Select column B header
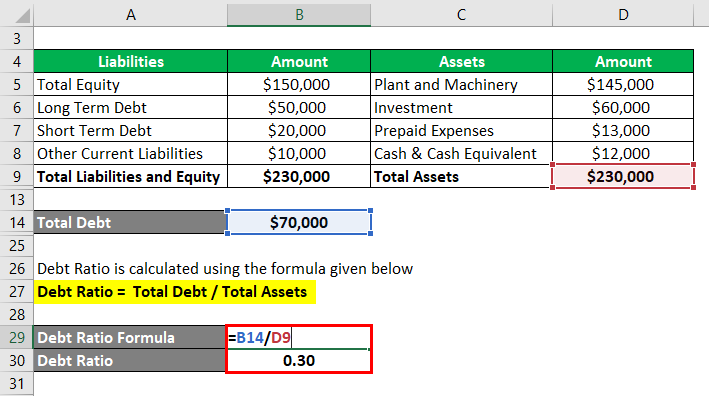This screenshot has width=709, height=396. click(299, 15)
